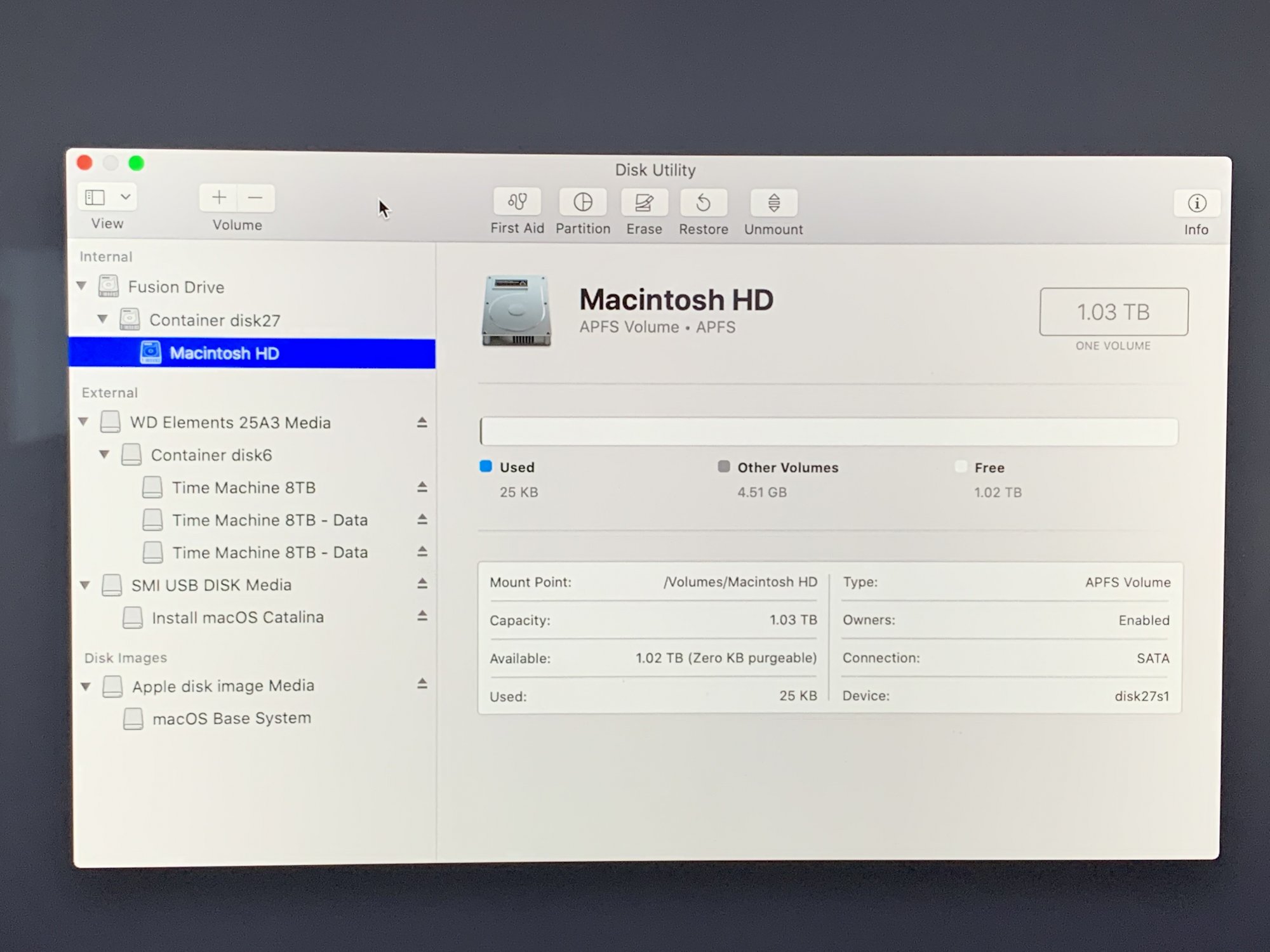The height and width of the screenshot is (952, 1270).
Task: Collapse SMI USB DISK Media tree
Action: [x=85, y=585]
